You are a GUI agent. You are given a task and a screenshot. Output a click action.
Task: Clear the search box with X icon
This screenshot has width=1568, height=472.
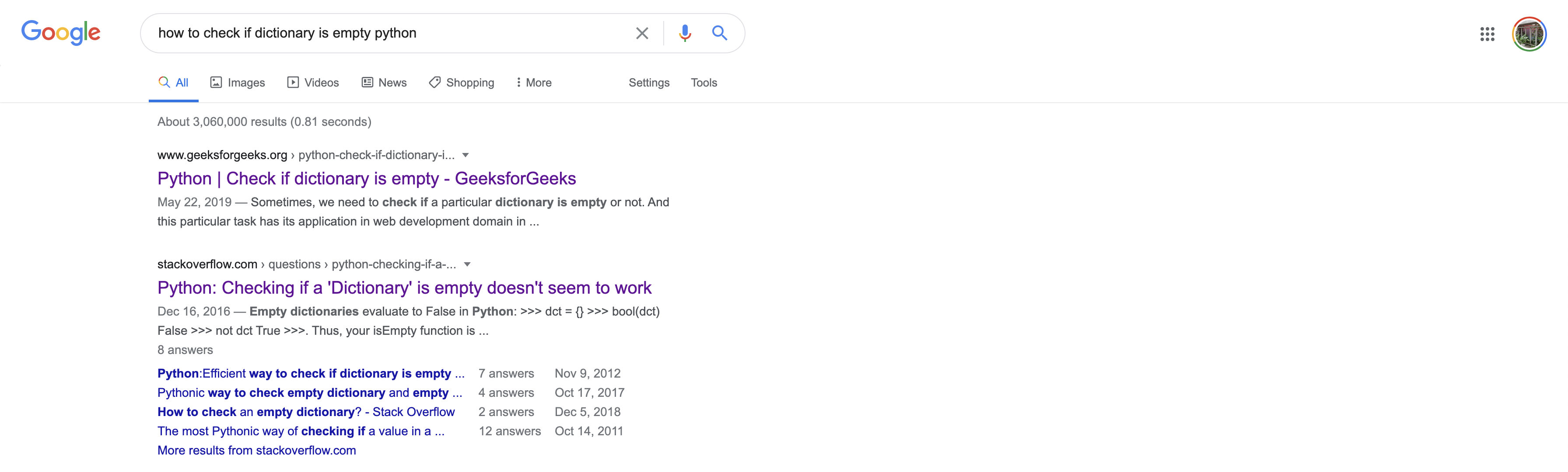point(641,34)
